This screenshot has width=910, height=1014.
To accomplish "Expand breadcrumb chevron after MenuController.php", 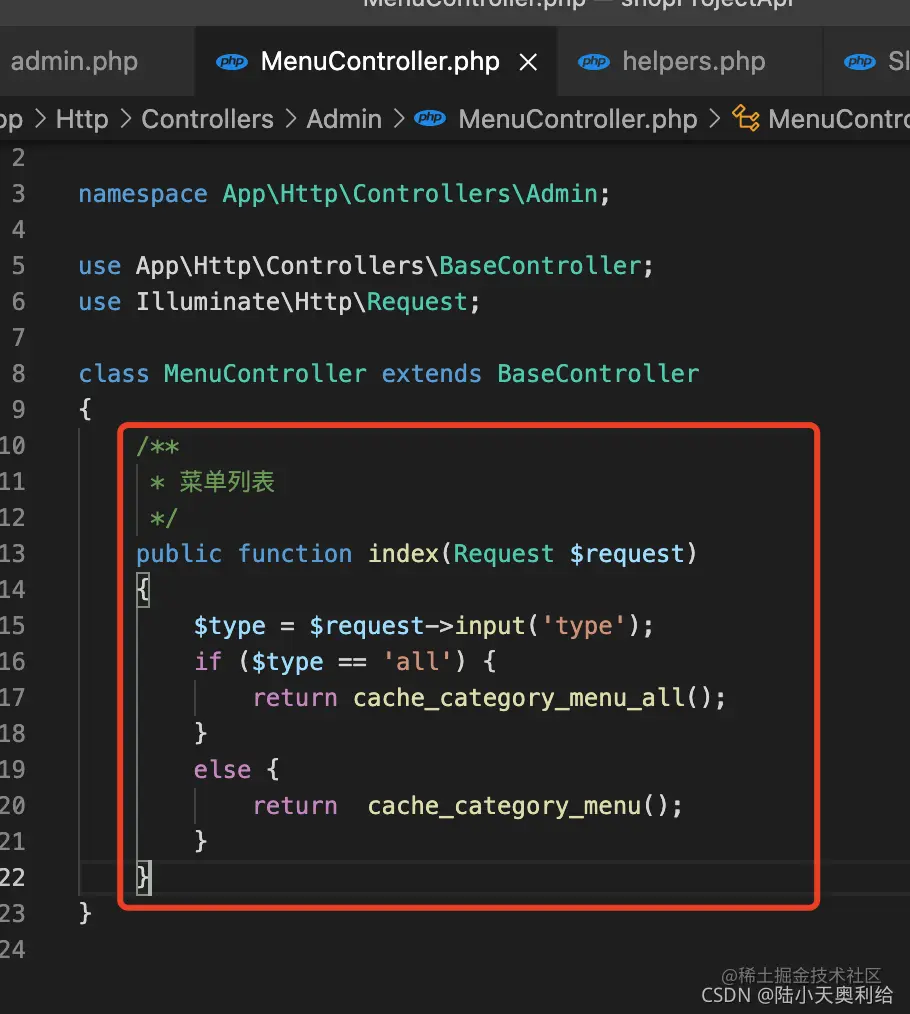I will 714,119.
